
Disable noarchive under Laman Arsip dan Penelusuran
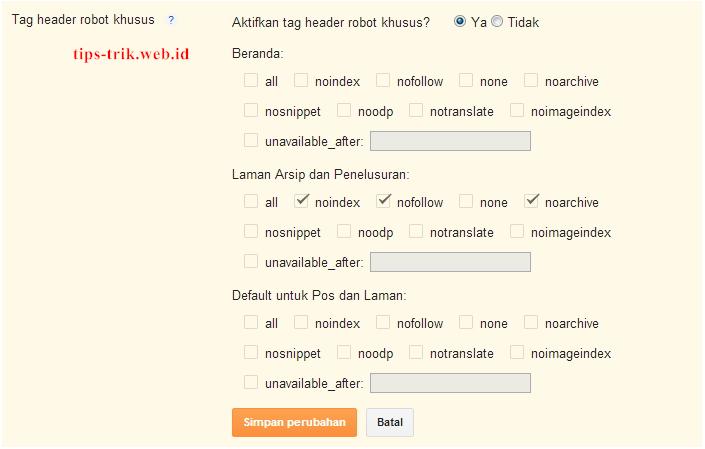(531, 201)
